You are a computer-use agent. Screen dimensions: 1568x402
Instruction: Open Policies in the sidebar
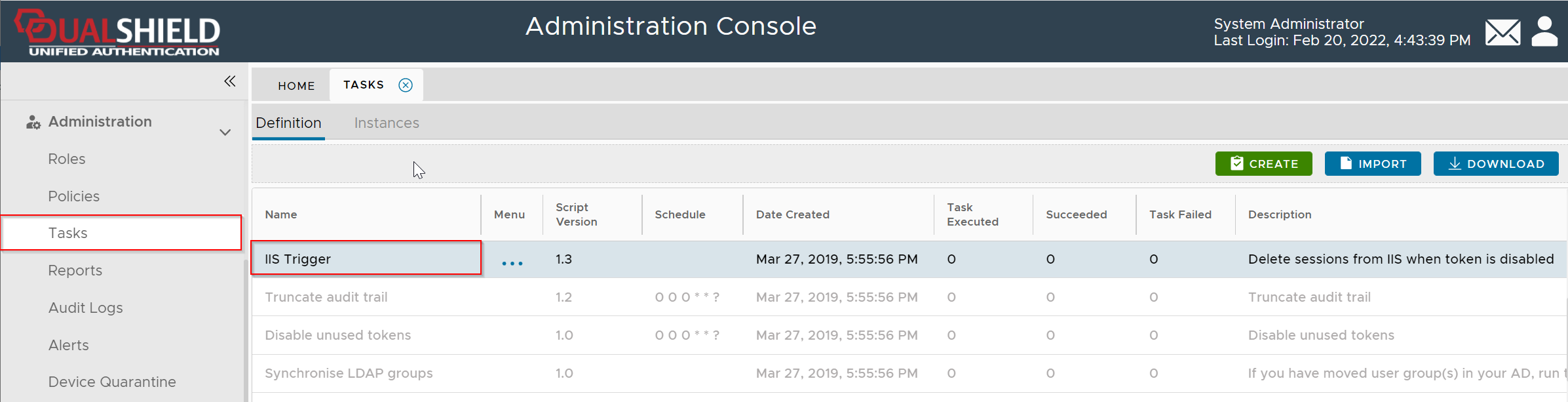(x=74, y=197)
